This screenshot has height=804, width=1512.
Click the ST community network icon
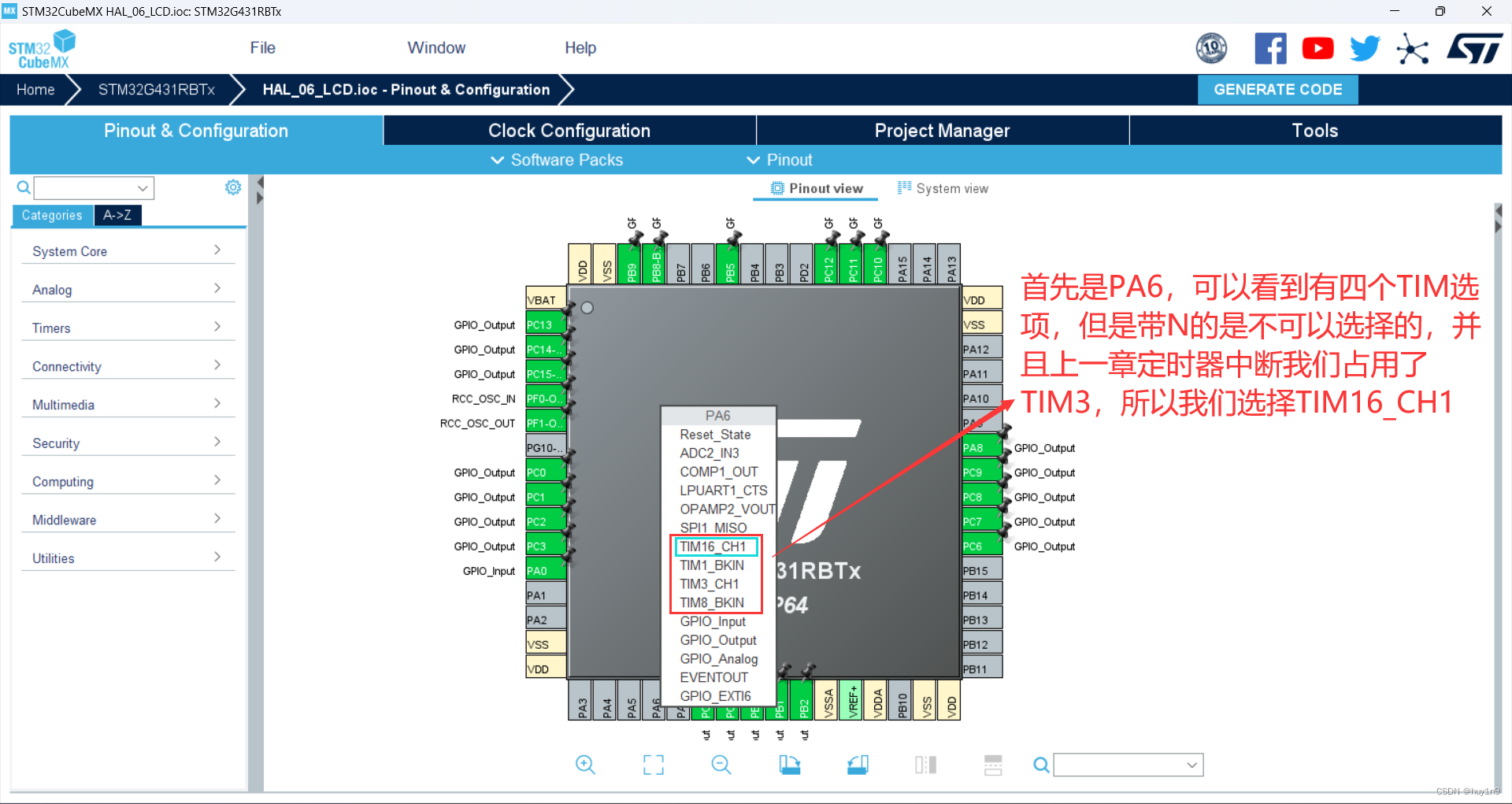pyautogui.click(x=1413, y=49)
